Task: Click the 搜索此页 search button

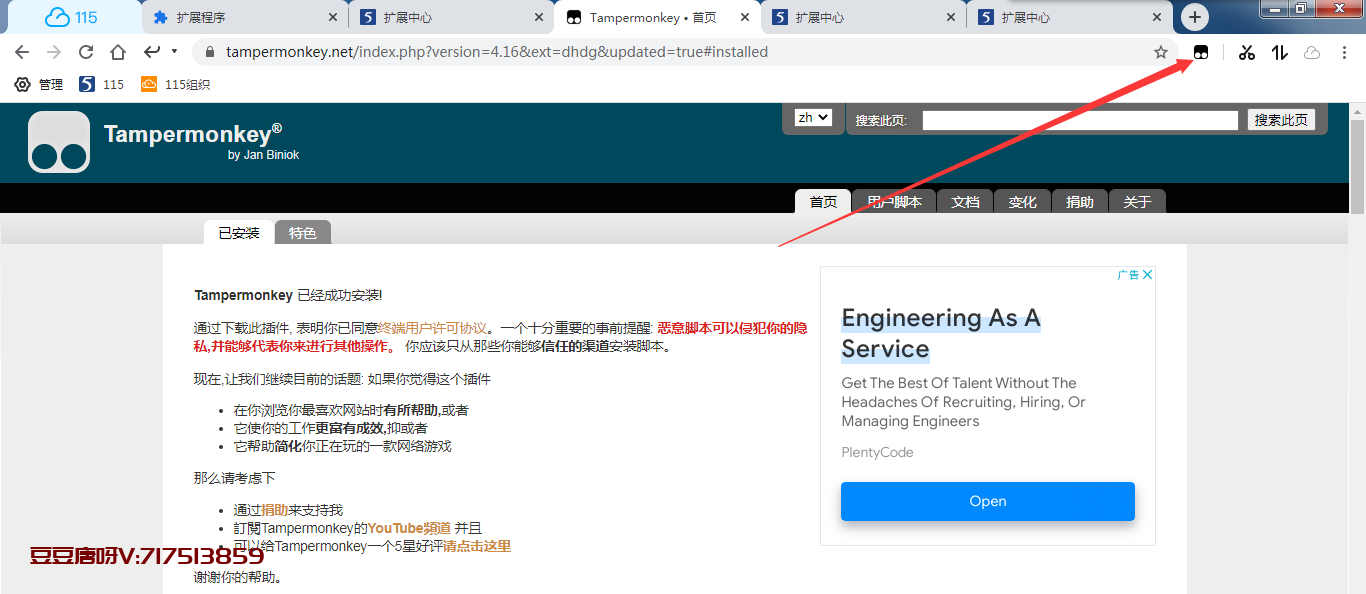Action: pos(1280,120)
